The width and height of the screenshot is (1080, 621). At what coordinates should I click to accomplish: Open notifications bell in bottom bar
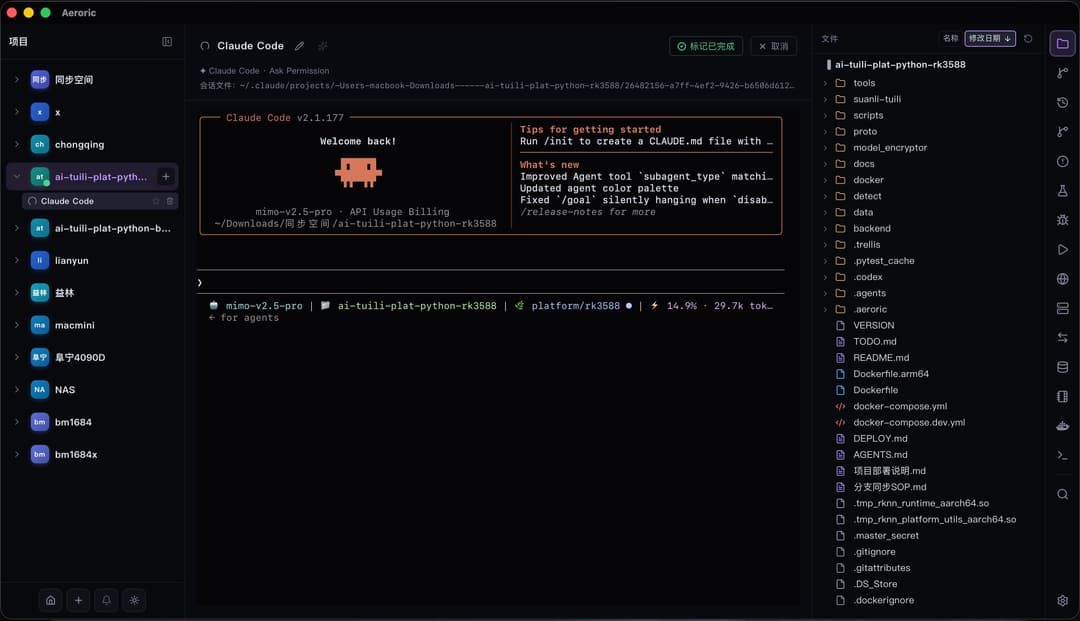pyautogui.click(x=106, y=600)
